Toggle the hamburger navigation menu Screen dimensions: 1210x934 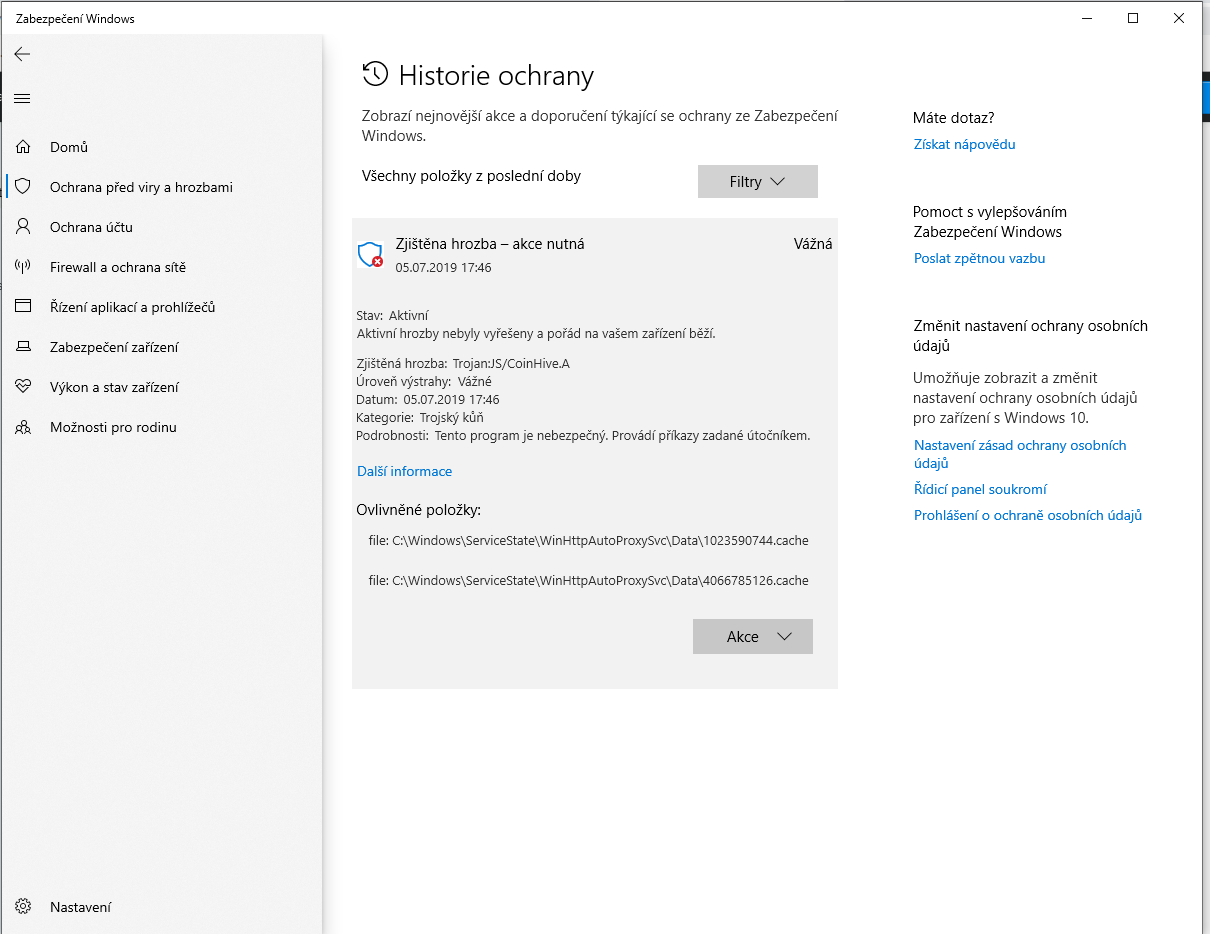click(22, 98)
